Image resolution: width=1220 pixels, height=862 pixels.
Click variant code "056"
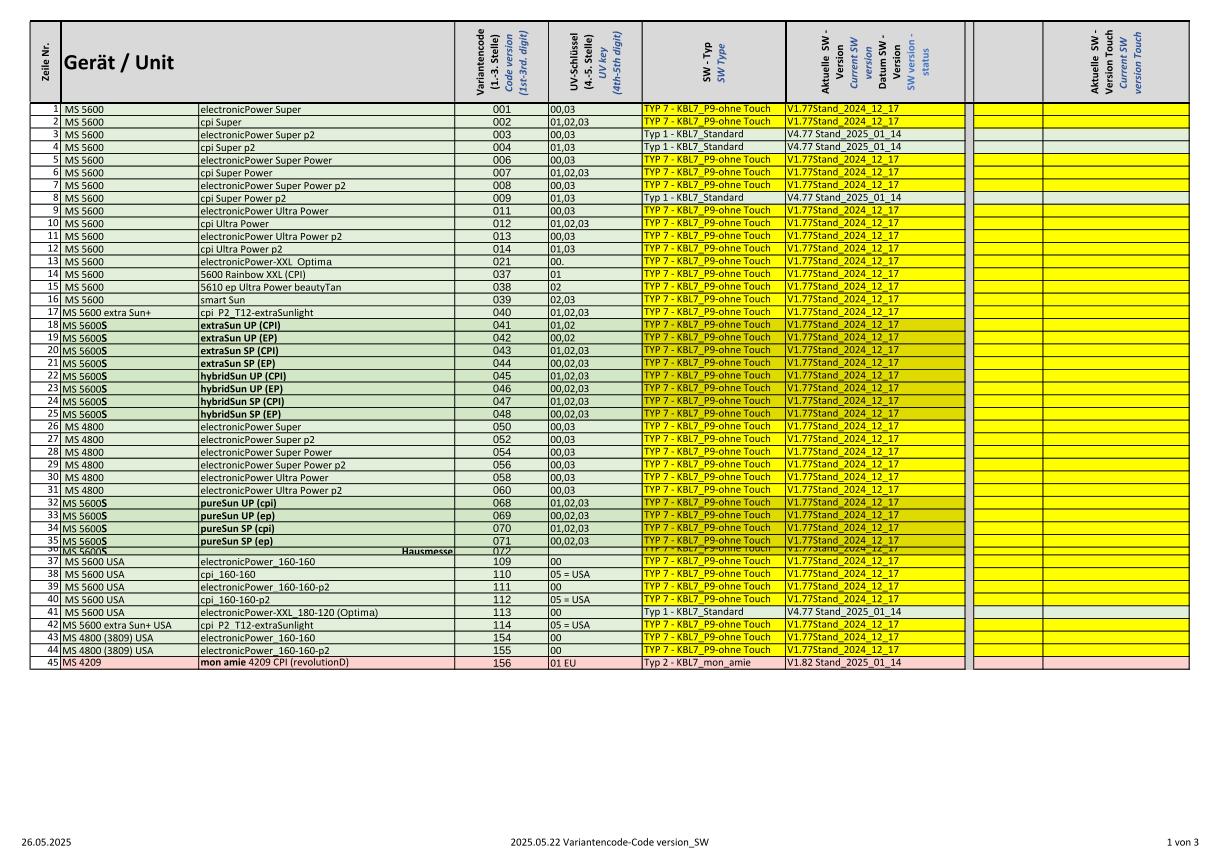pyautogui.click(x=502, y=465)
